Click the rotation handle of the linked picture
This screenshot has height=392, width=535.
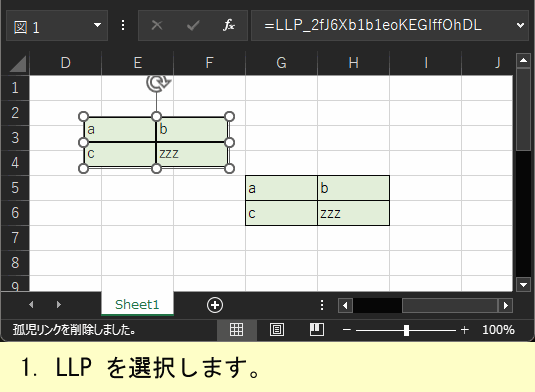pos(157,83)
